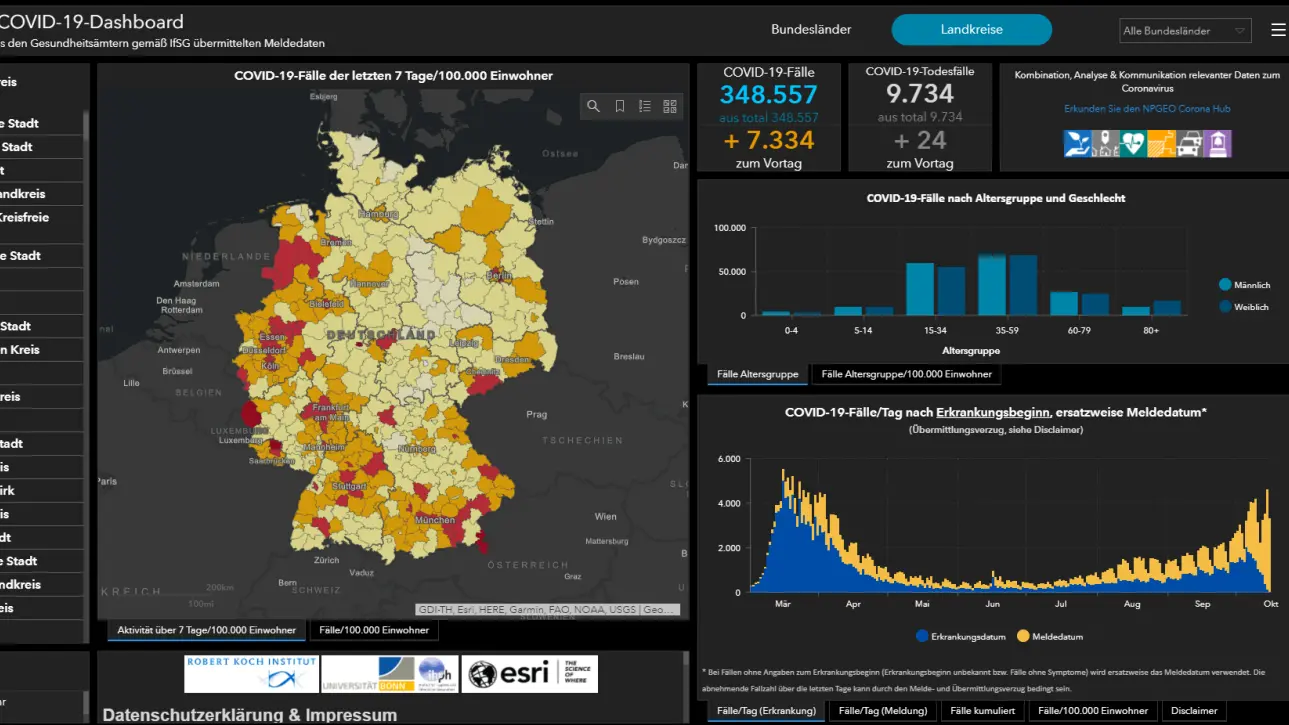Viewport: 1289px width, 725px height.
Task: Toggle the Männlich legend series
Action: click(x=1243, y=285)
